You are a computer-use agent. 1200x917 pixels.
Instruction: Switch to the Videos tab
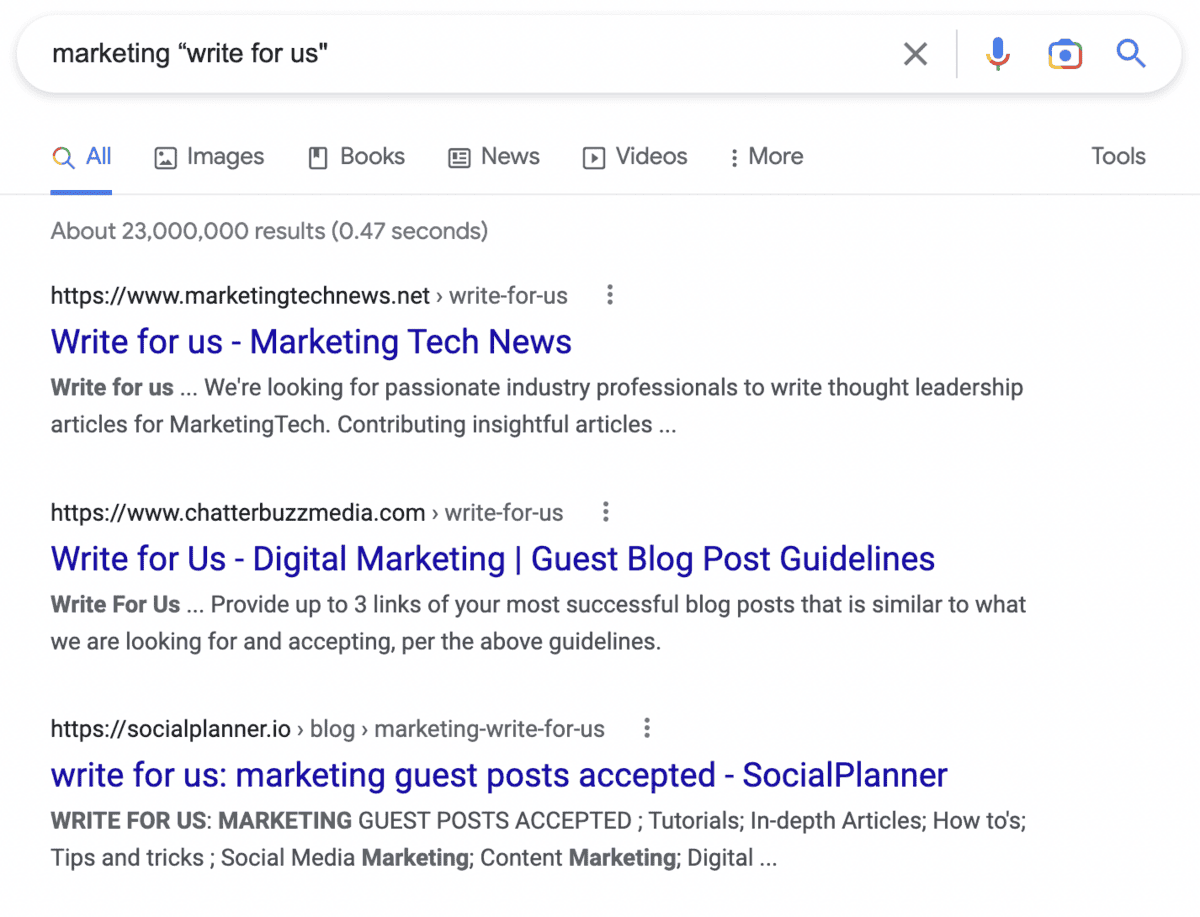click(x=635, y=157)
